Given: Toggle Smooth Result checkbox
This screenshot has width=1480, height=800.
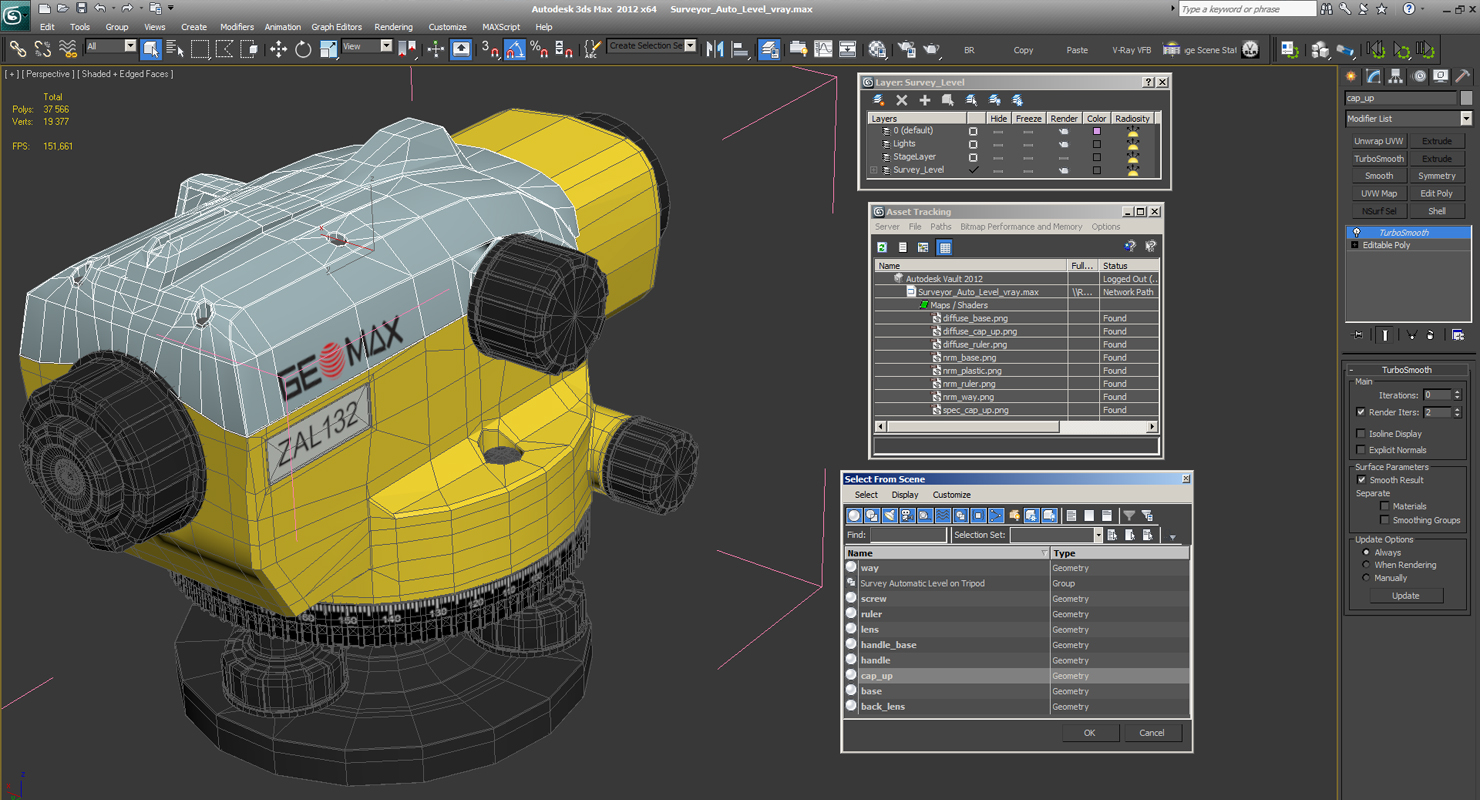Looking at the screenshot, I should (1360, 480).
